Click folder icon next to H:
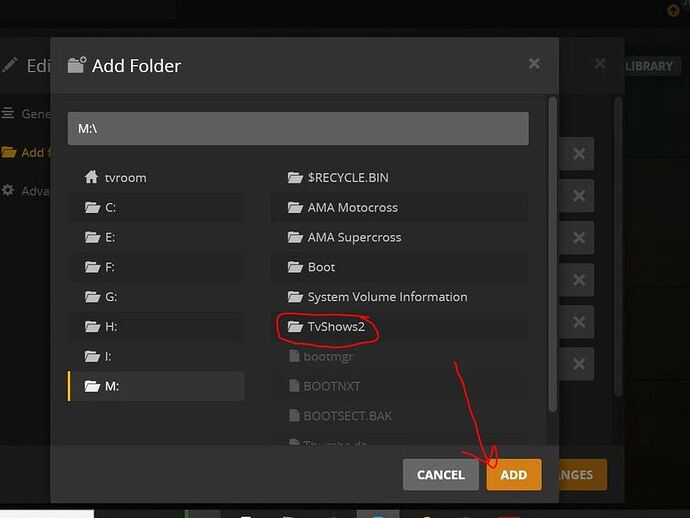The image size is (690, 518). coord(92,327)
